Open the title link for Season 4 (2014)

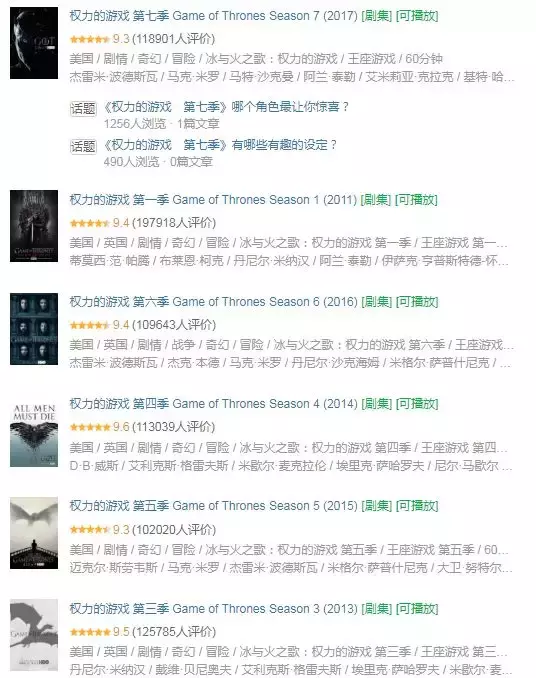tap(214, 404)
